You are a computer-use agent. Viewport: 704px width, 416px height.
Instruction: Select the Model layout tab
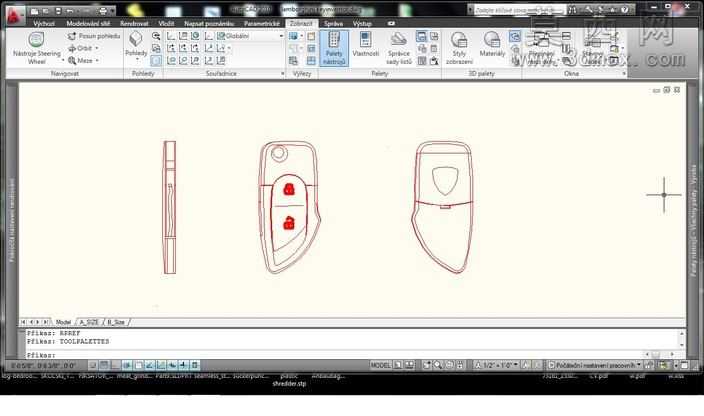pos(63,322)
